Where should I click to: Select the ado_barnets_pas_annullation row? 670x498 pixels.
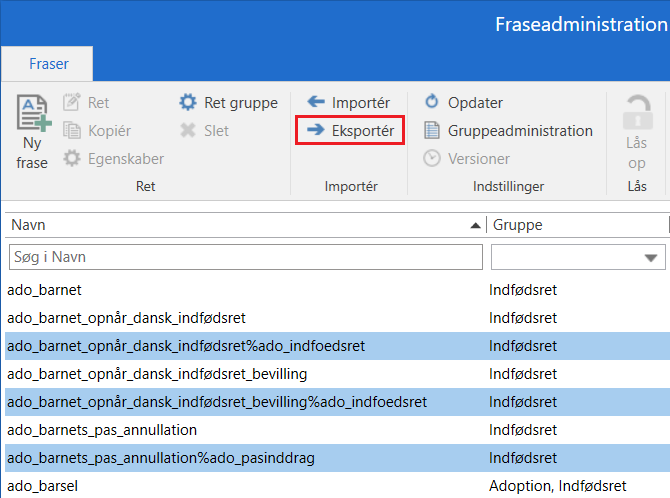click(240, 430)
